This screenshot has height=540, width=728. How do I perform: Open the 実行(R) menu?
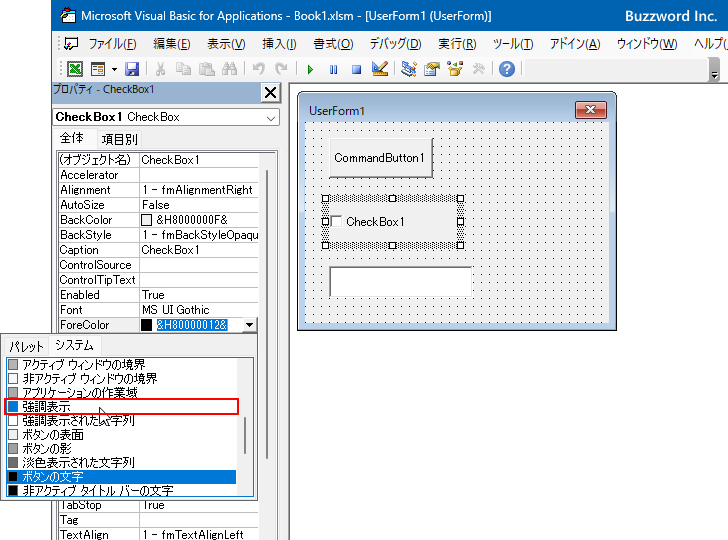click(457, 44)
